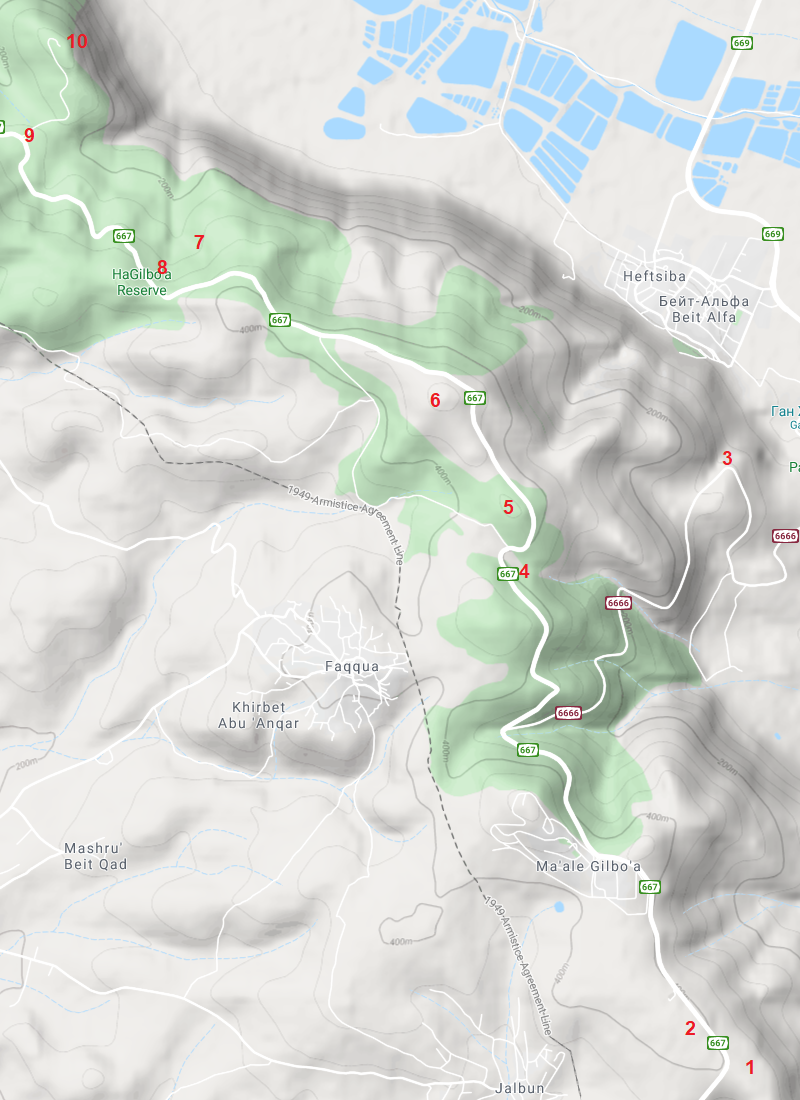Open the Beit Alfa place label
This screenshot has width=800, height=1100.
click(x=704, y=317)
